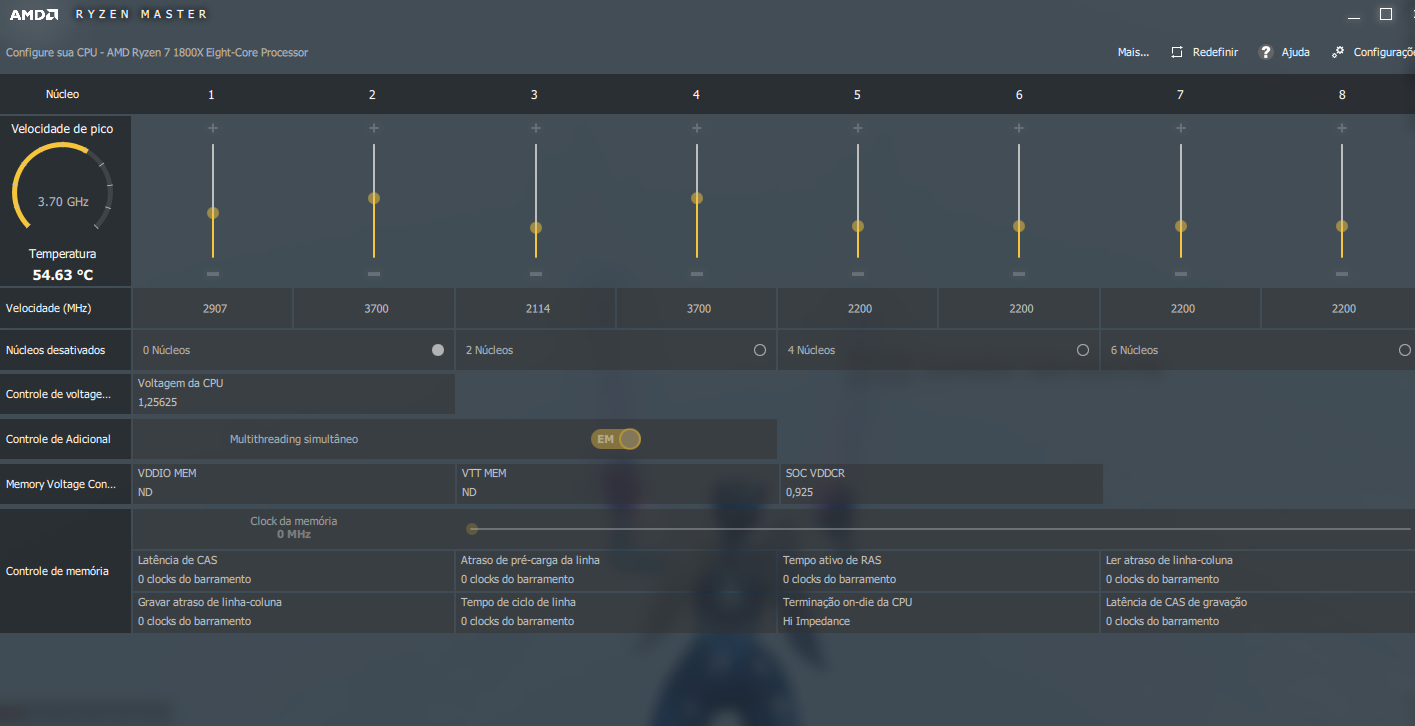Click core 3 speed value 2114
Screen dimensions: 1415x726
[x=538, y=309]
